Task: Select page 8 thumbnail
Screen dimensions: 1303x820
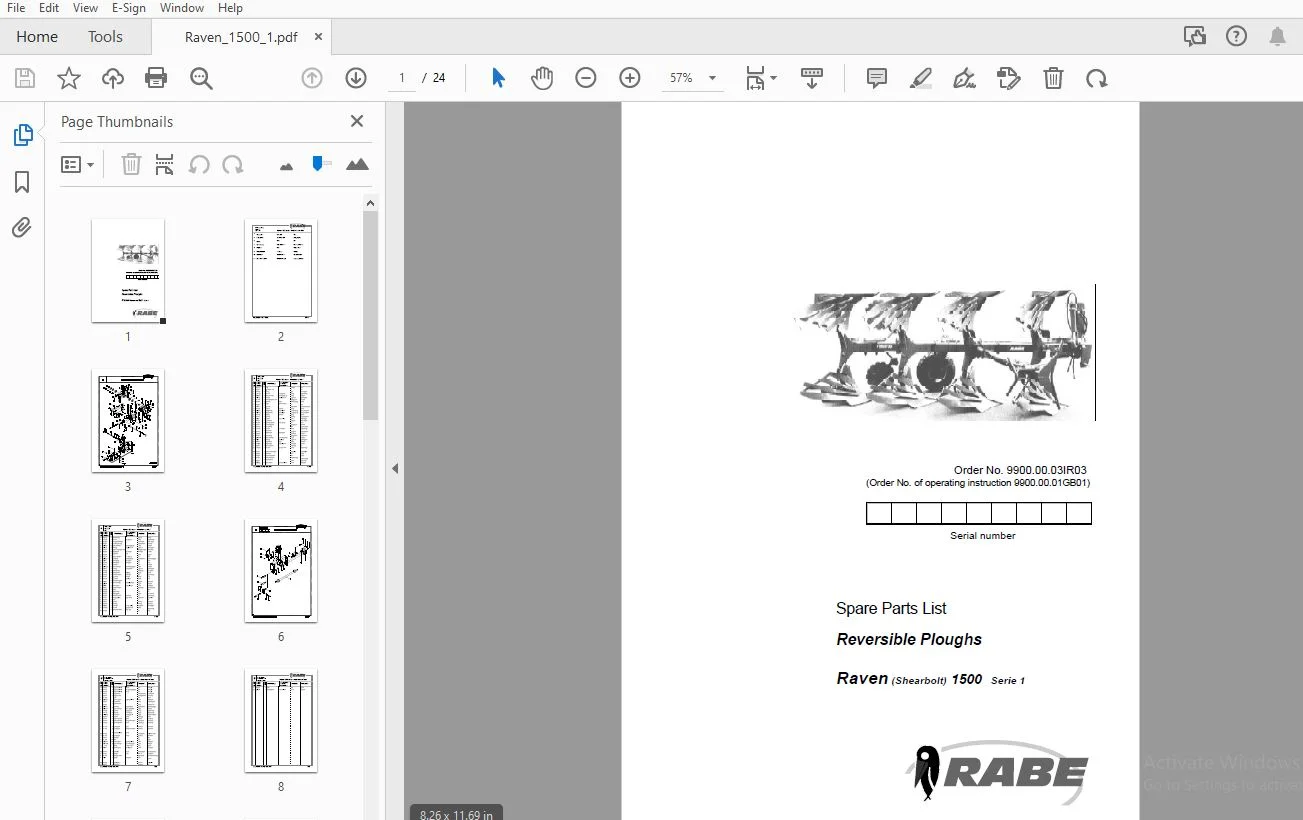Action: click(281, 721)
